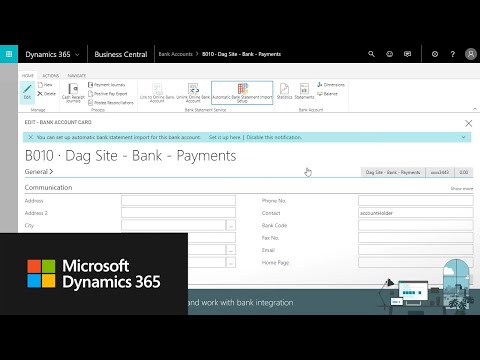
Task: Open the user account avatar
Action: point(471,54)
